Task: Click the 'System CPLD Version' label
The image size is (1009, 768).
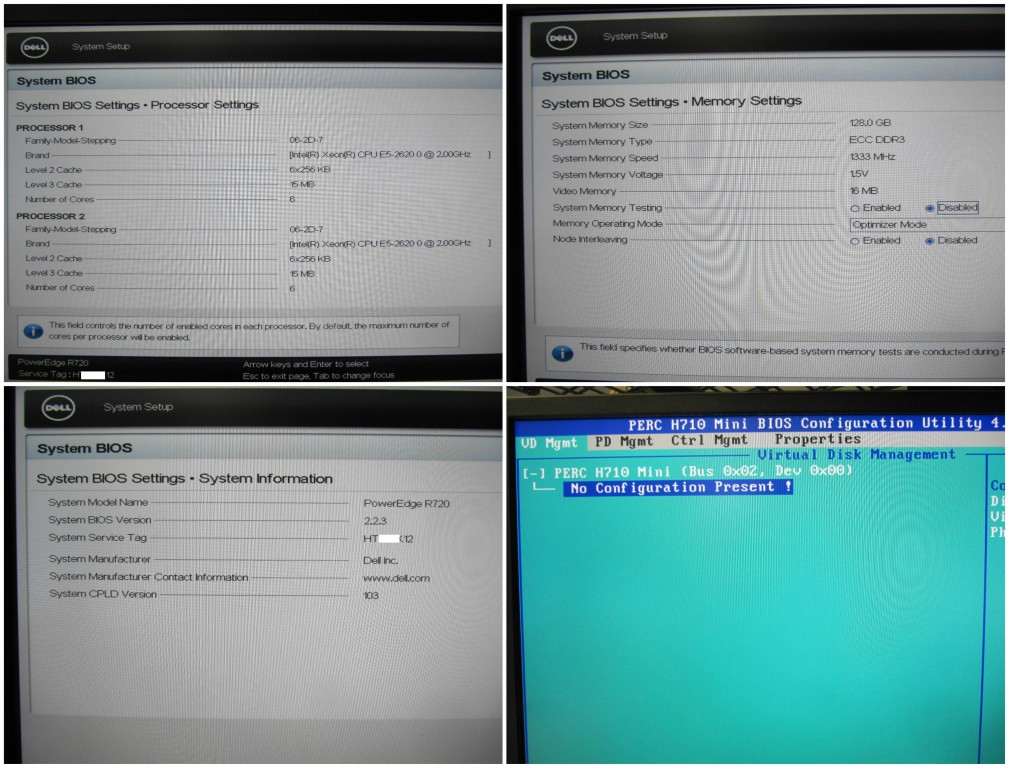Action: [103, 594]
